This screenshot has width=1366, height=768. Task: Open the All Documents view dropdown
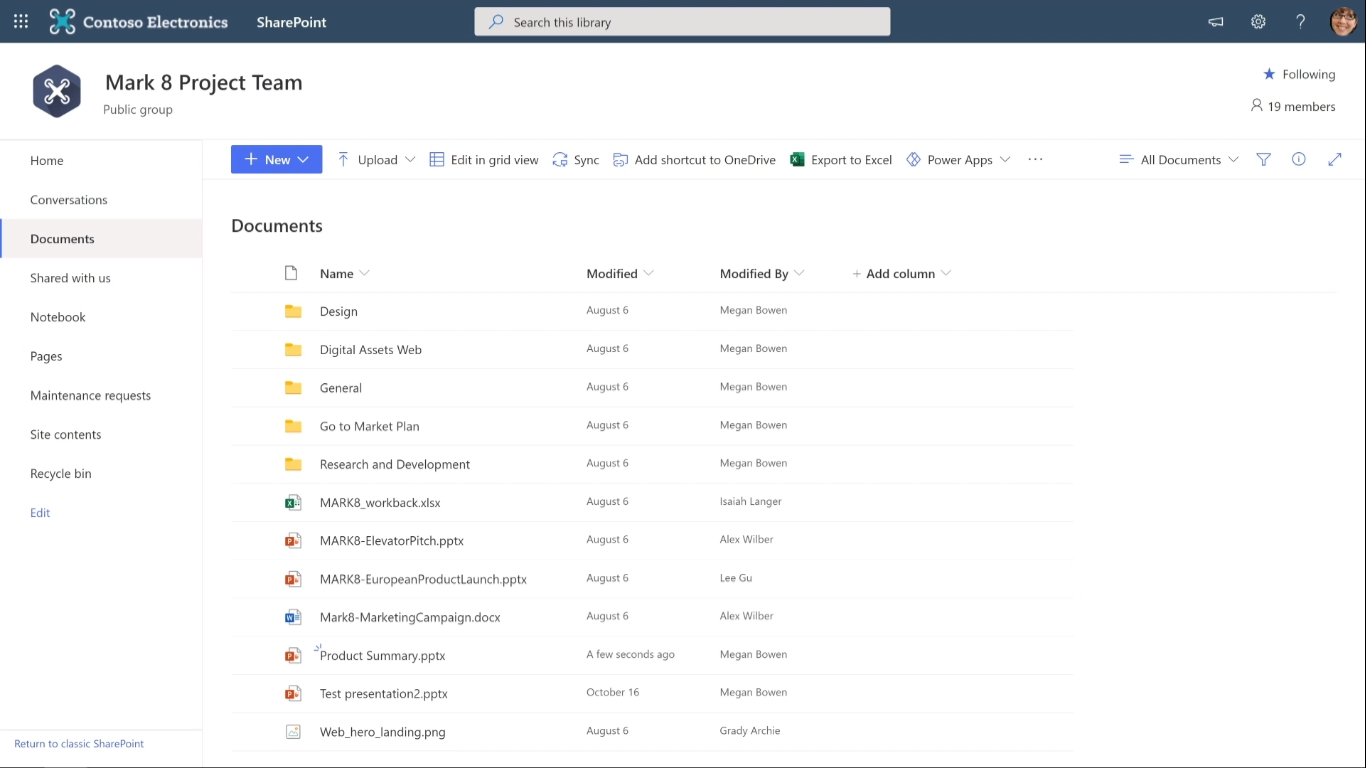tap(1179, 159)
